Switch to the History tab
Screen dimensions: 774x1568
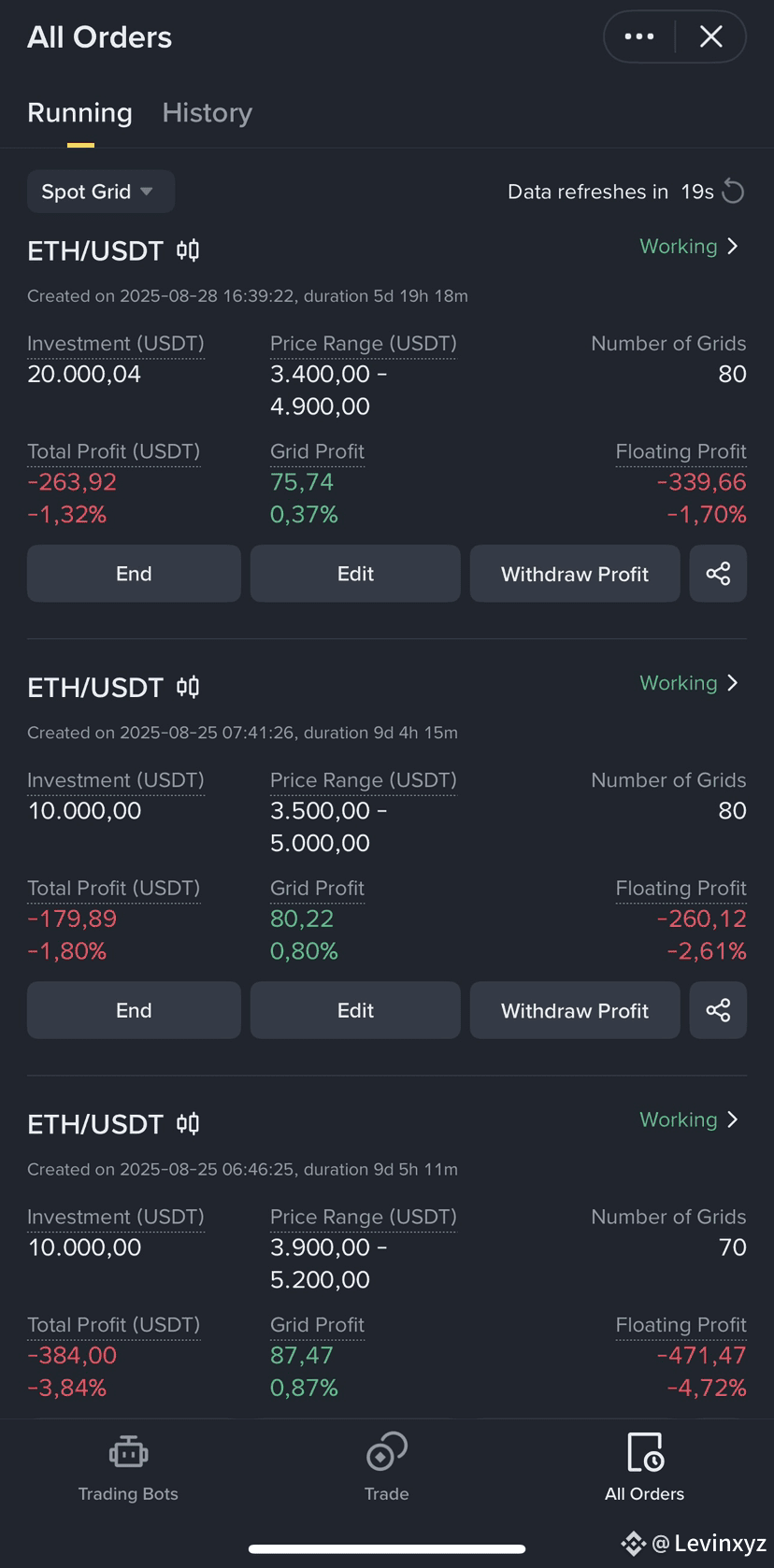(208, 113)
